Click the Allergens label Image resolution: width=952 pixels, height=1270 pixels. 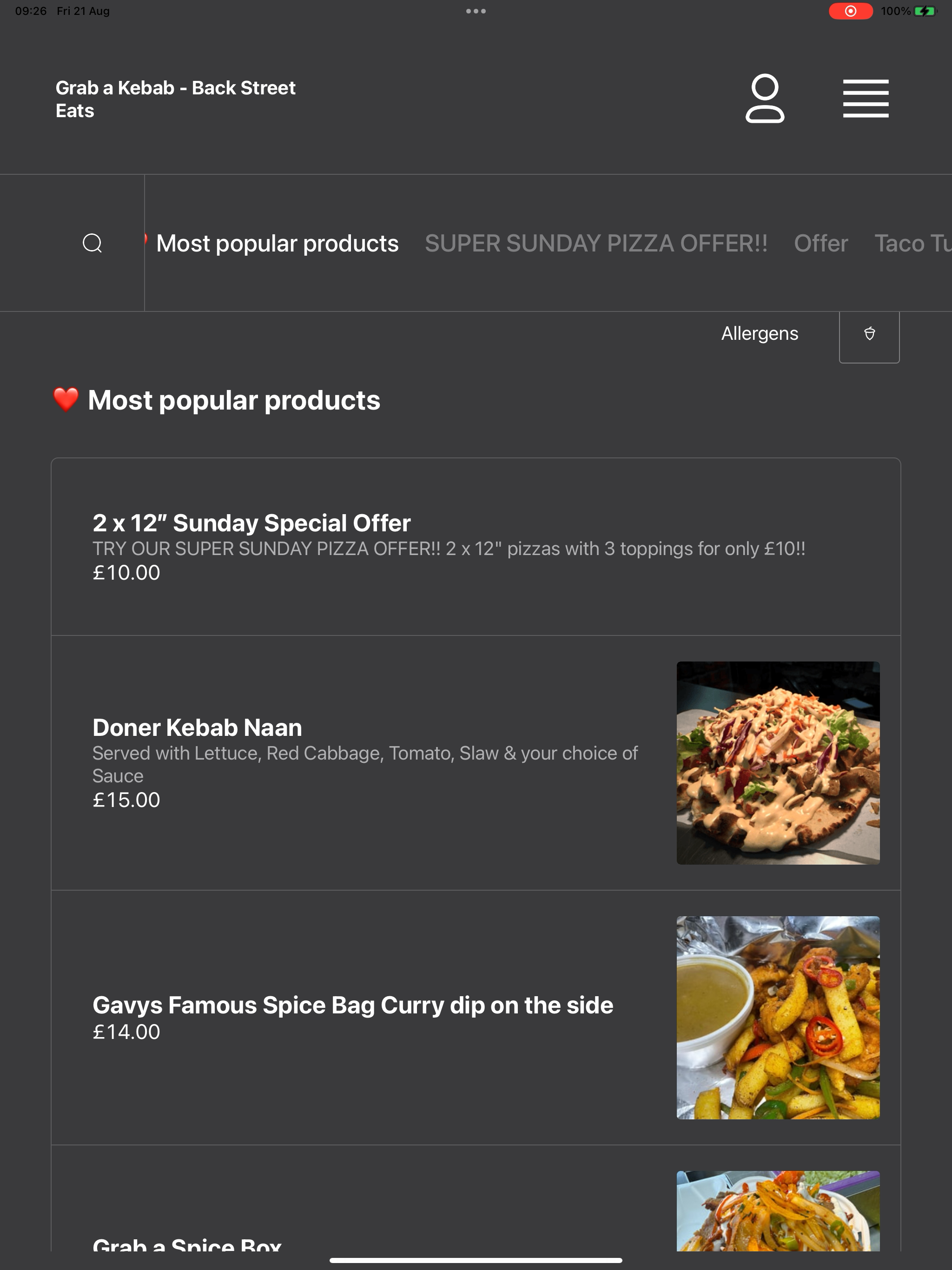pyautogui.click(x=759, y=333)
